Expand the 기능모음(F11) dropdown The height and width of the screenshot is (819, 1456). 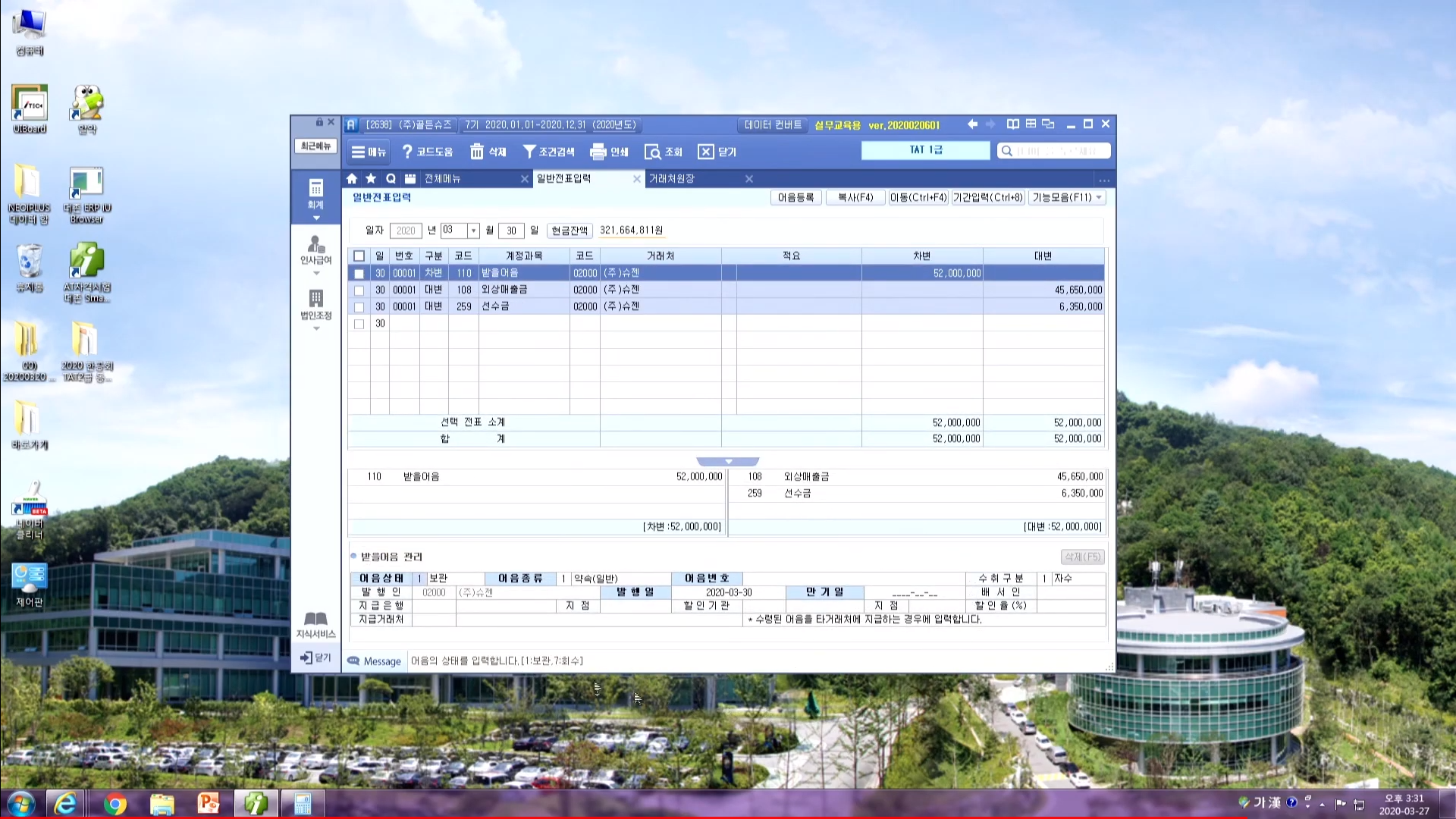click(x=1099, y=198)
